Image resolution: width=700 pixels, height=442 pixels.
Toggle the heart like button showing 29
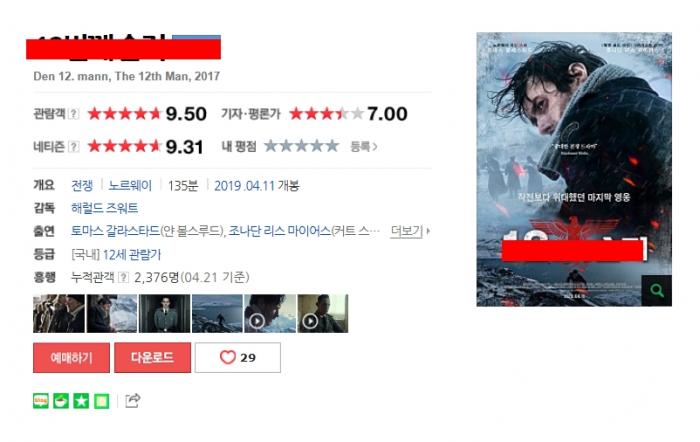(238, 358)
